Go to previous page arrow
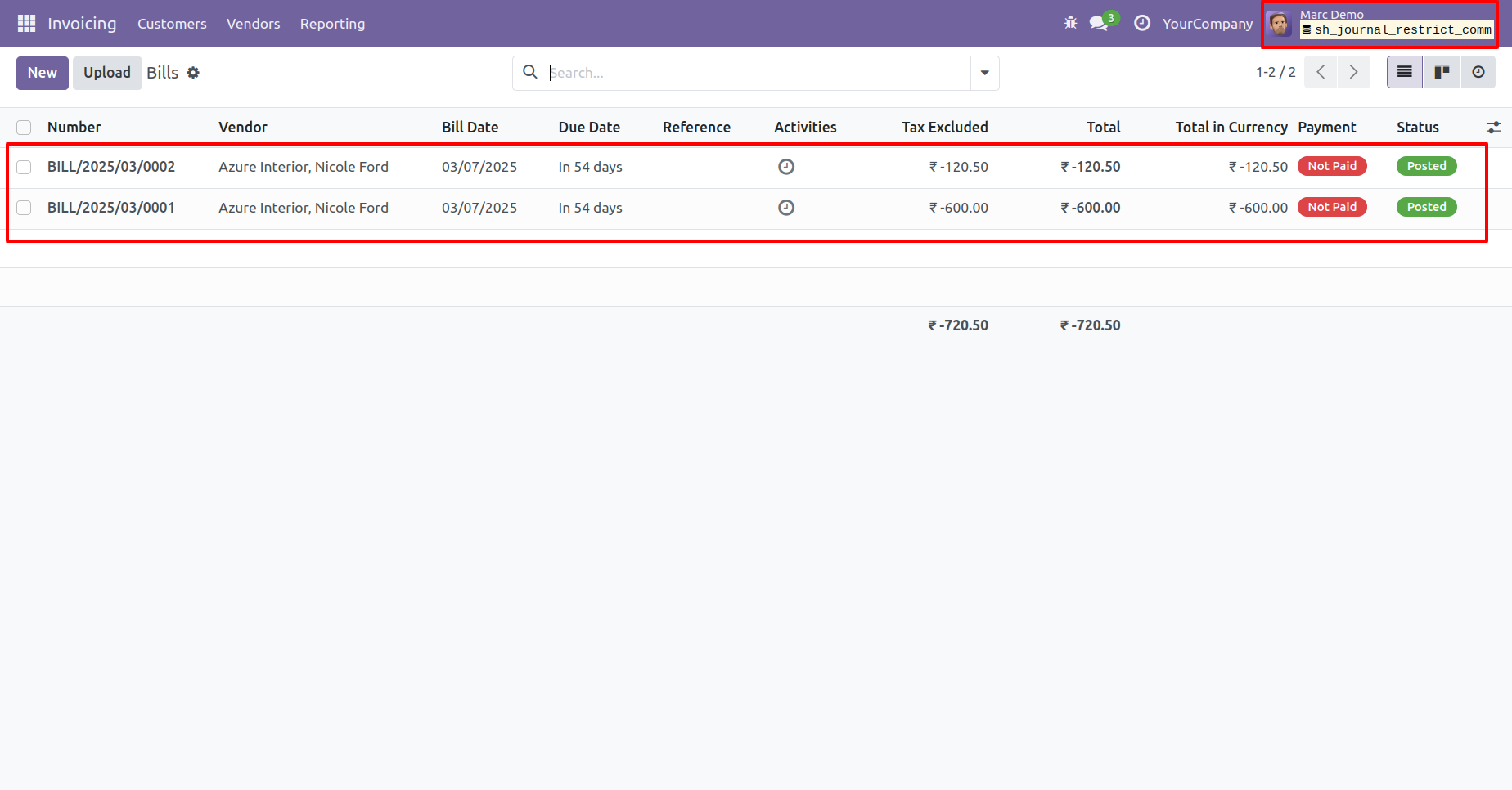 pyautogui.click(x=1321, y=72)
